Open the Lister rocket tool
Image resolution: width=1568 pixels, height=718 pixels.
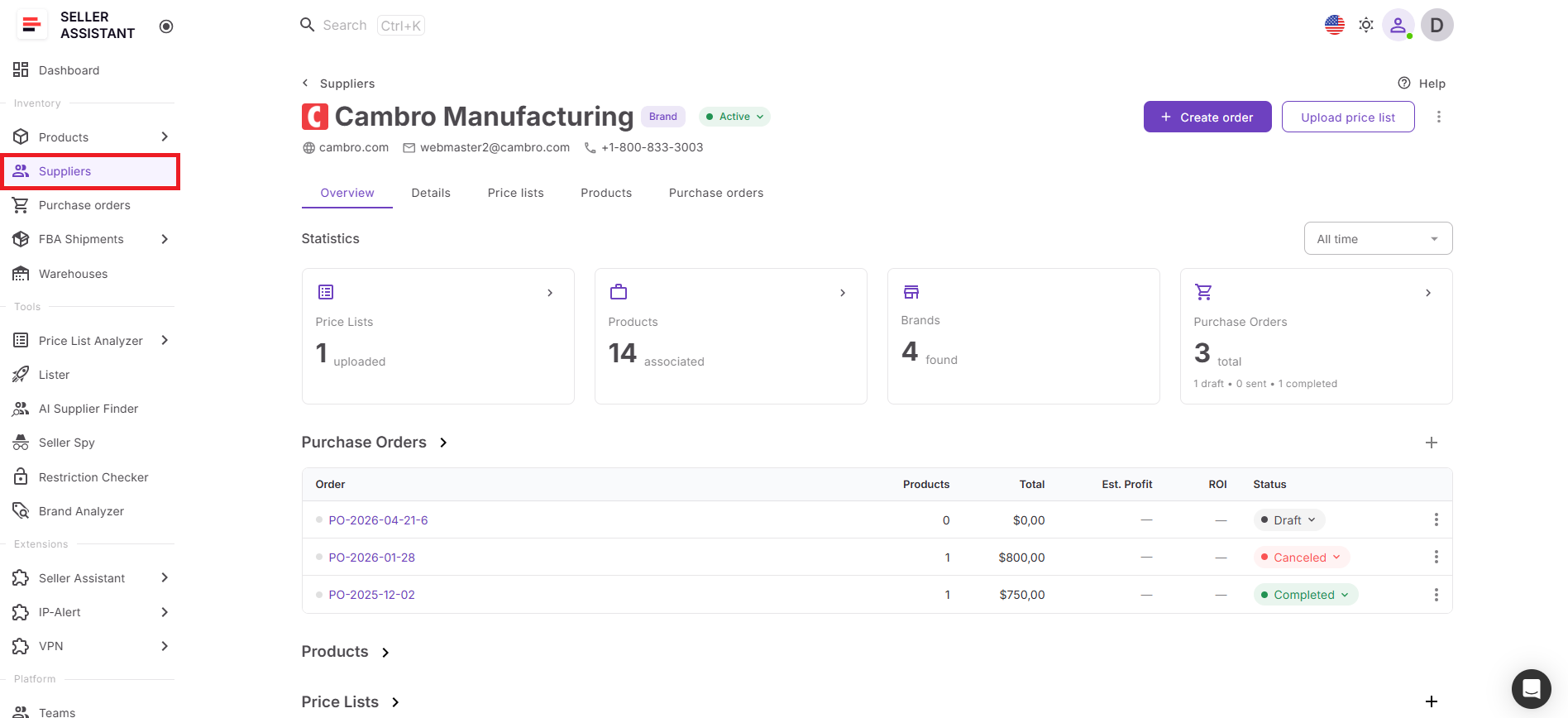pyautogui.click(x=54, y=375)
